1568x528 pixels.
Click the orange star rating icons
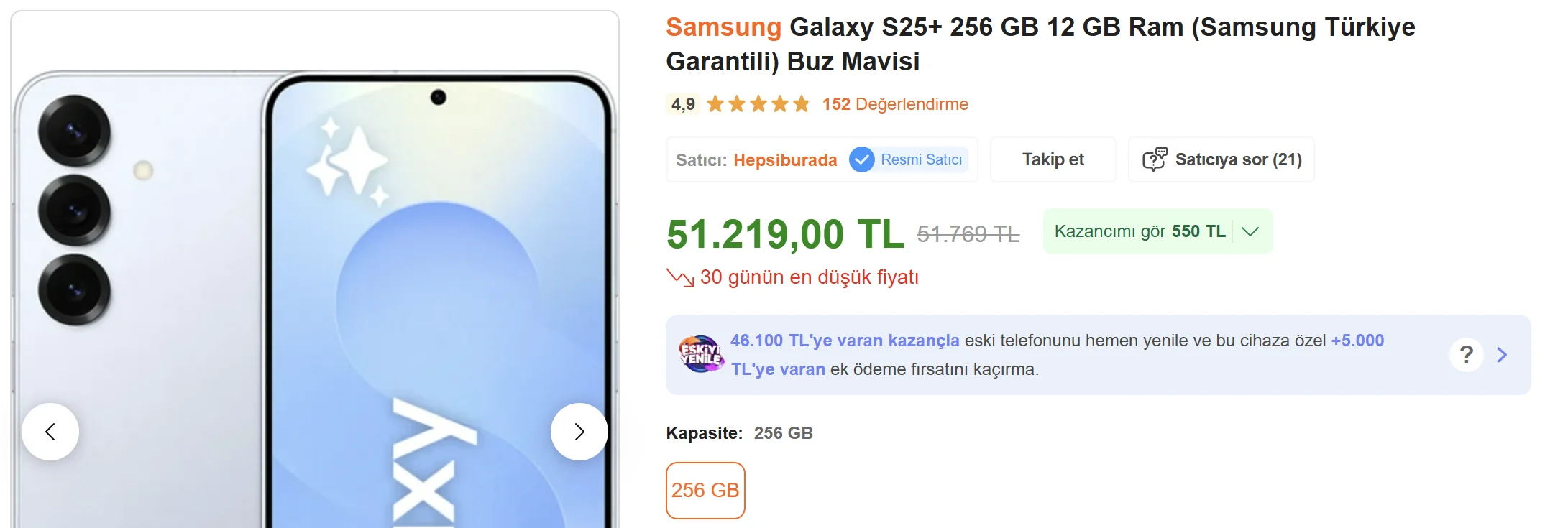coord(758,104)
